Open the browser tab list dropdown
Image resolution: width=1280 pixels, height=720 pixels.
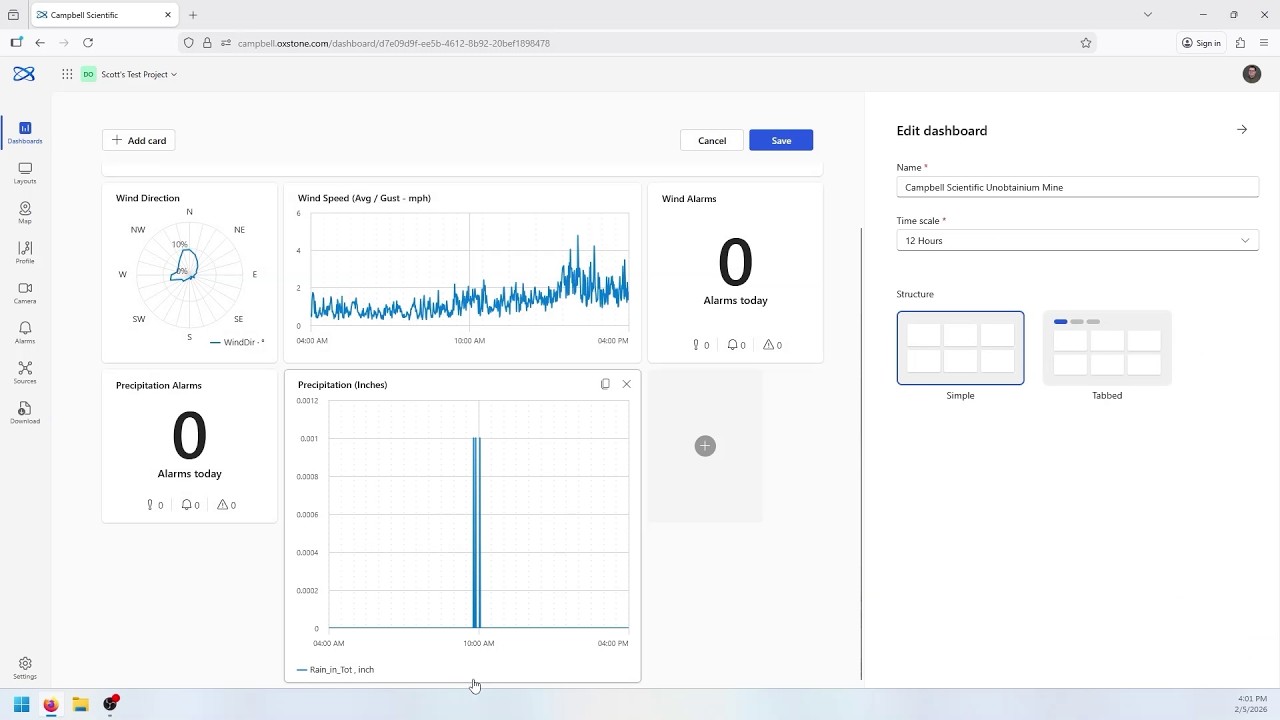pos(1148,15)
